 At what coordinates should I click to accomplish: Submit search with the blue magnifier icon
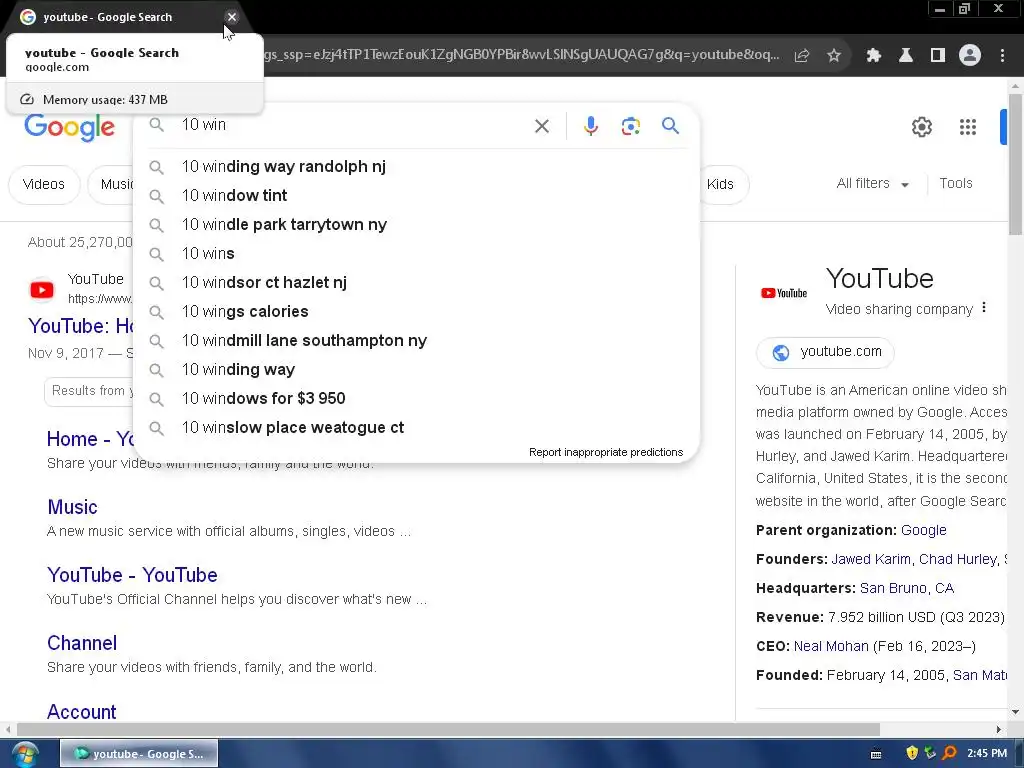click(x=670, y=125)
